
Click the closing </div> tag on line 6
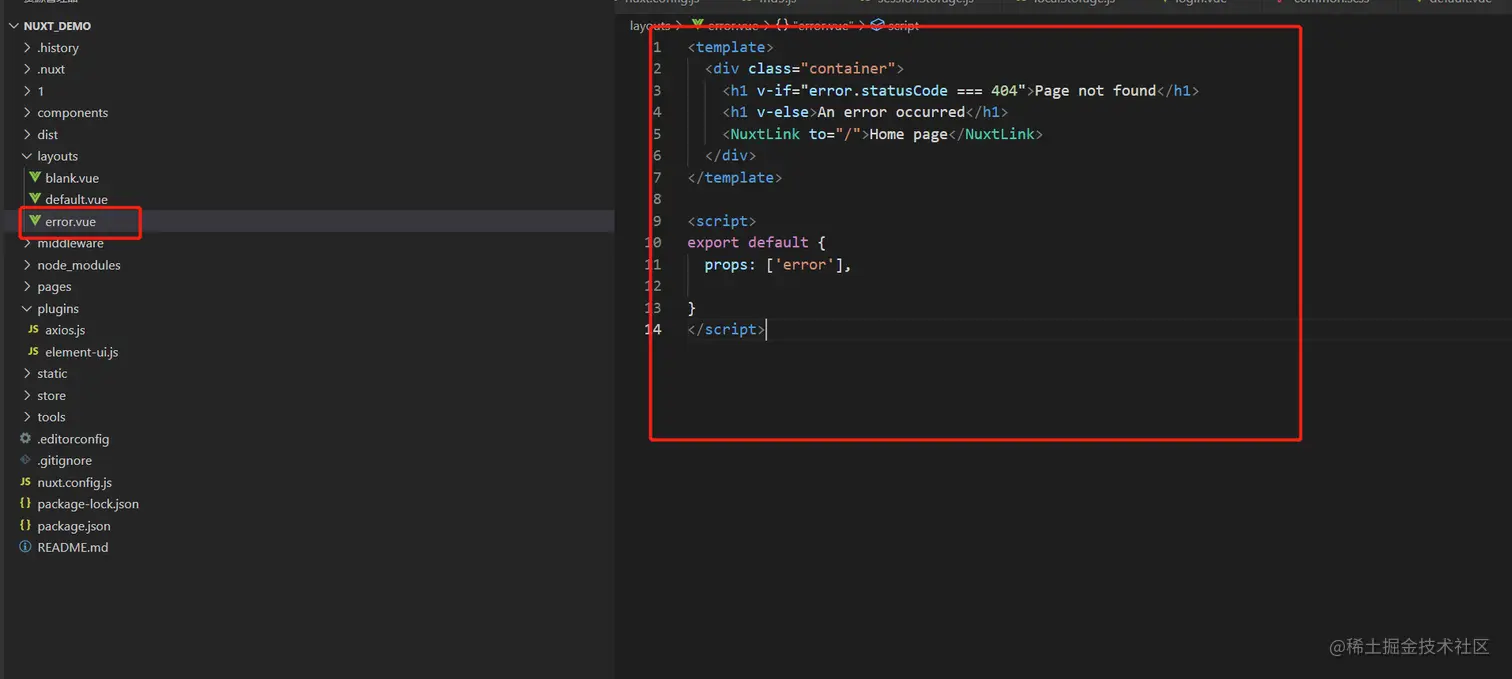point(730,156)
